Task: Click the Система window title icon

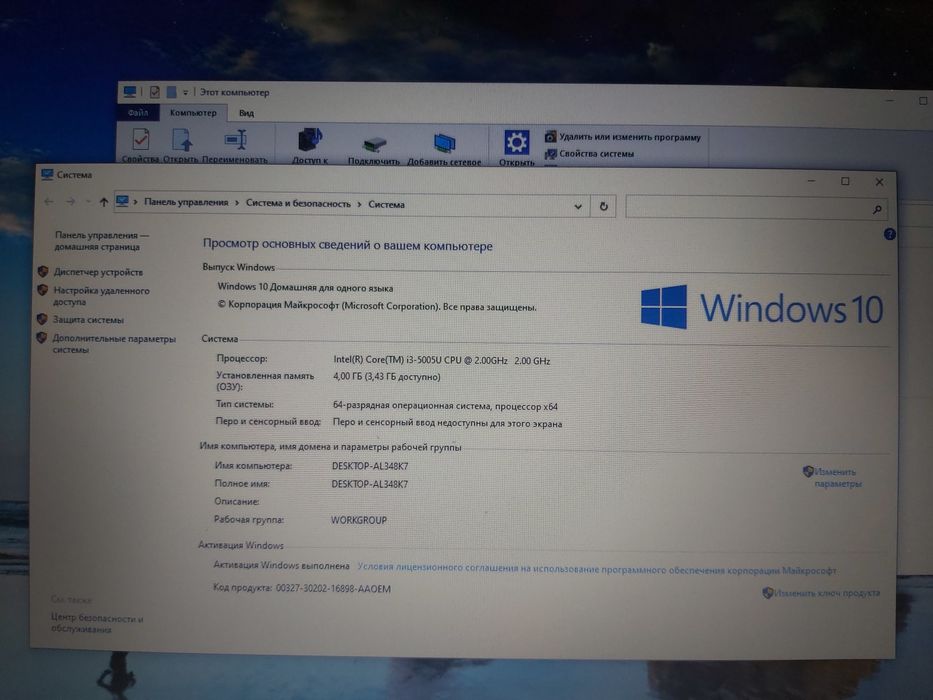Action: [x=47, y=174]
